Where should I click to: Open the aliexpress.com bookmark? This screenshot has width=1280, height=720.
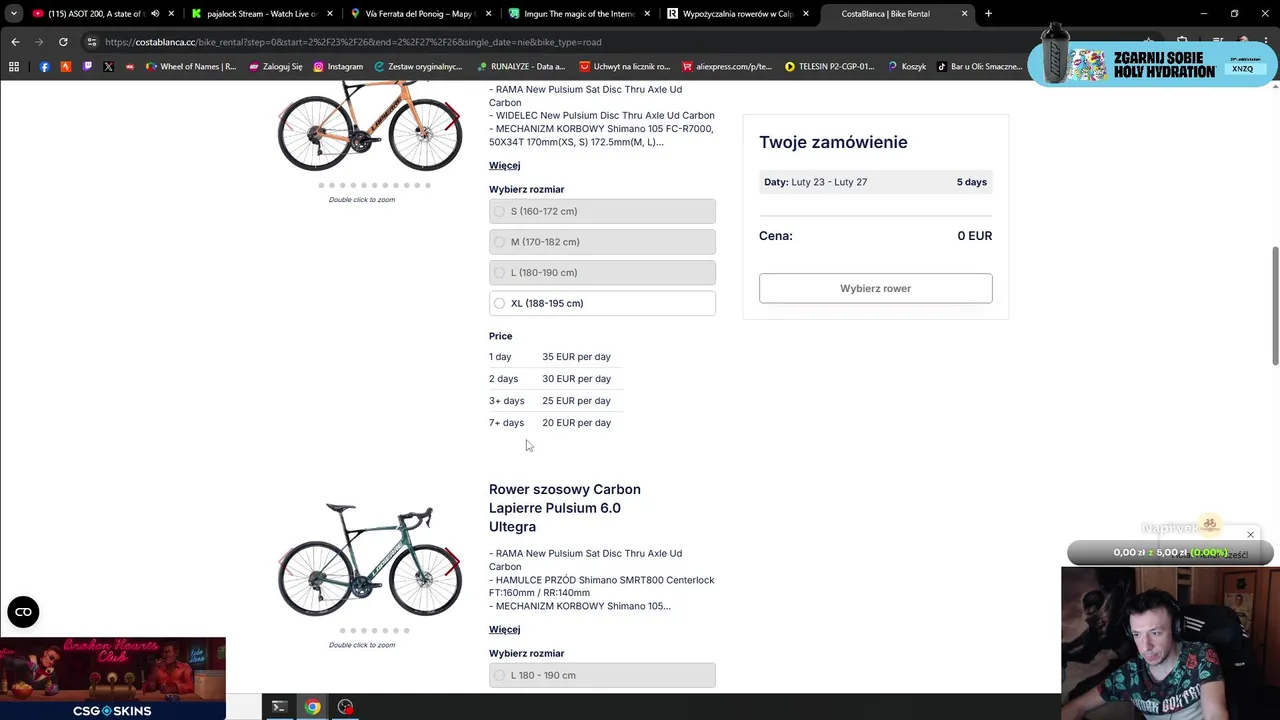coord(727,67)
